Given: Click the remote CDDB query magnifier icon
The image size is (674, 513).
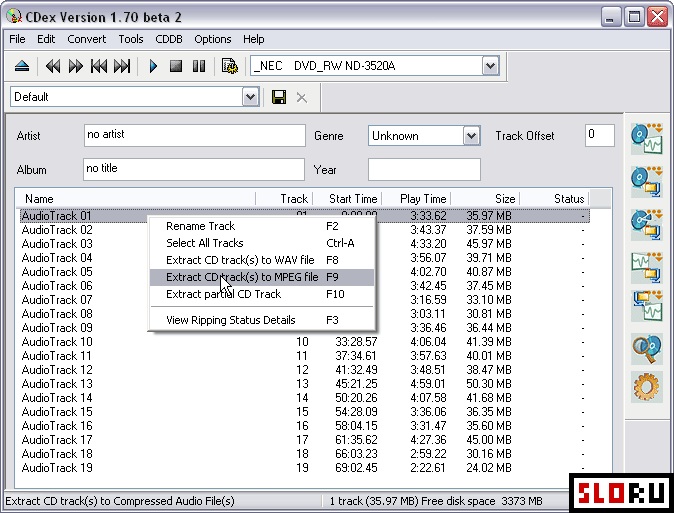Looking at the screenshot, I should pyautogui.click(x=646, y=349).
